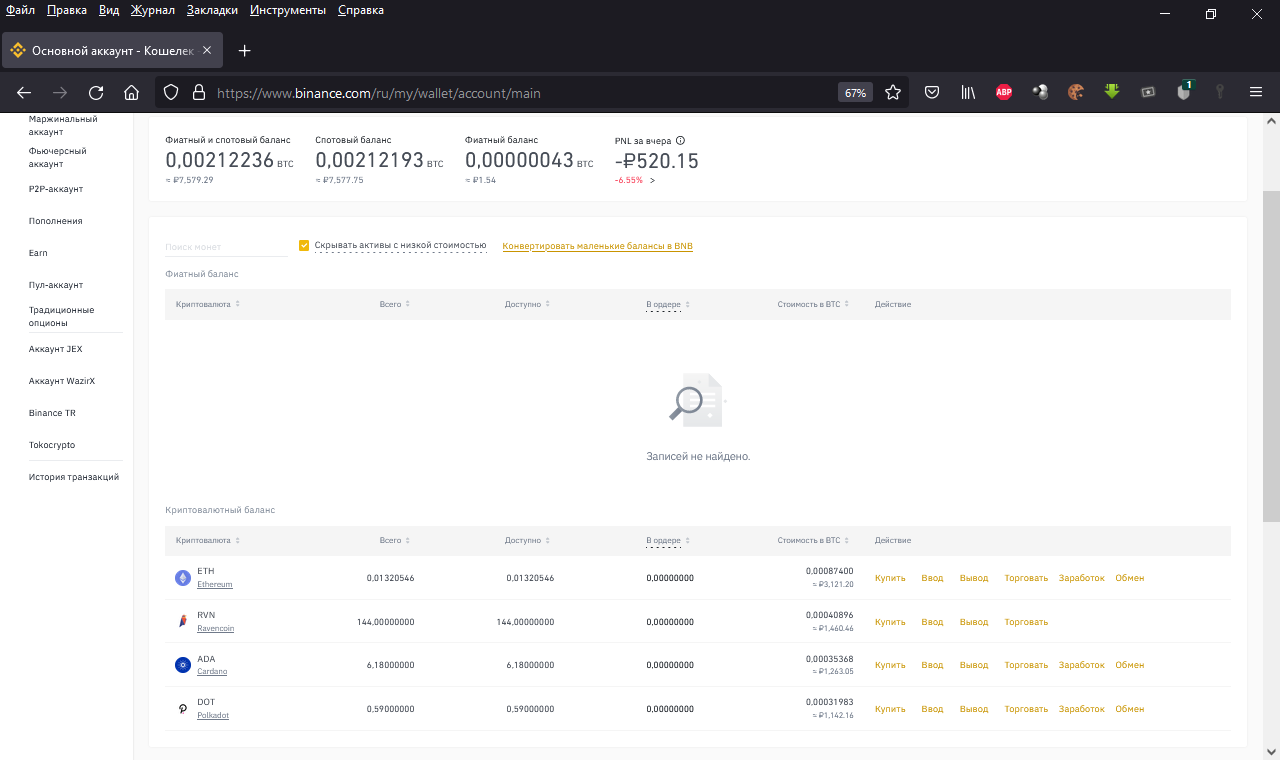Click the coin search input field
The width and height of the screenshot is (1280, 760).
(x=225, y=247)
